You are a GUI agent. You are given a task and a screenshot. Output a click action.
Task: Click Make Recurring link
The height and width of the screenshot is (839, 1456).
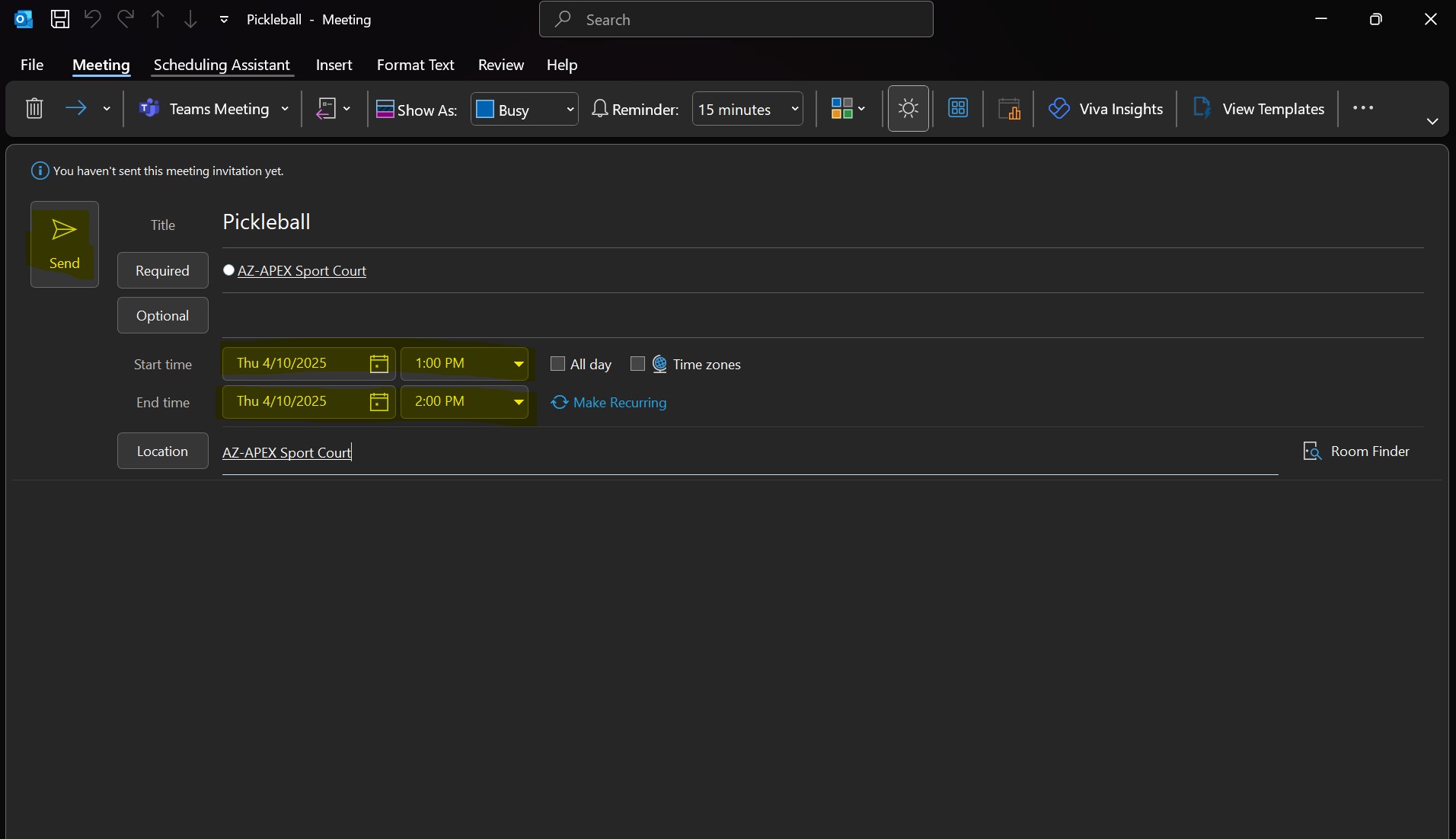608,402
